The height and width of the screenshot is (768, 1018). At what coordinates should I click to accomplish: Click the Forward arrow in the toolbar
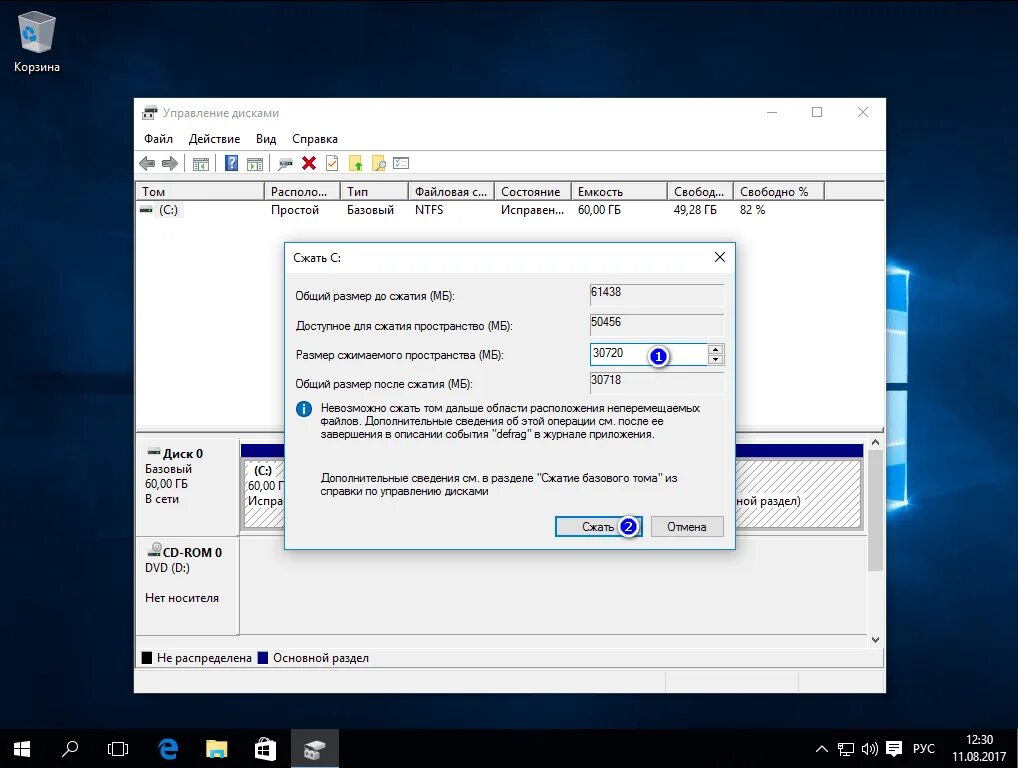[x=169, y=164]
